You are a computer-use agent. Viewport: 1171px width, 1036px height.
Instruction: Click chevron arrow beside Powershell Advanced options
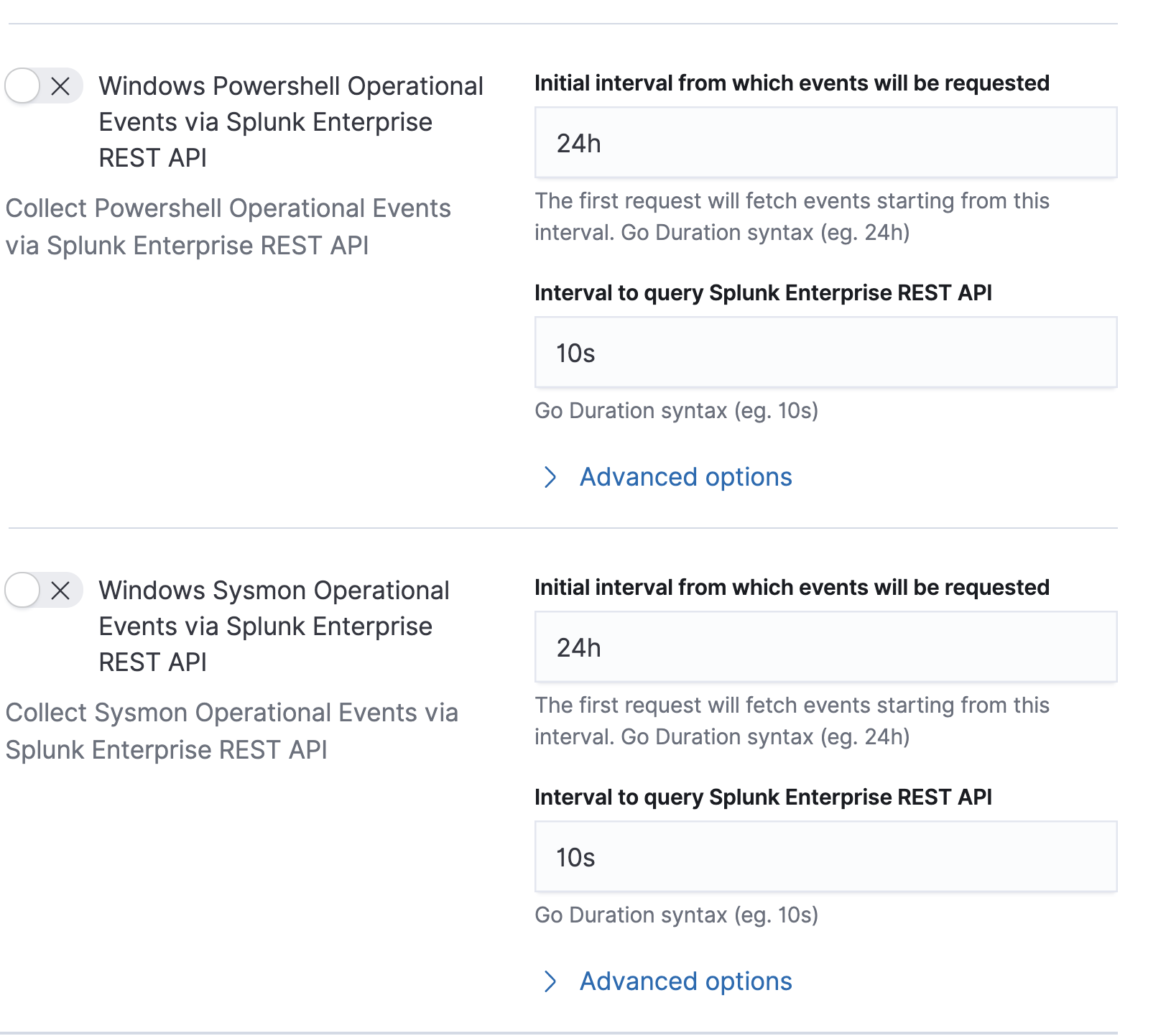(x=550, y=477)
